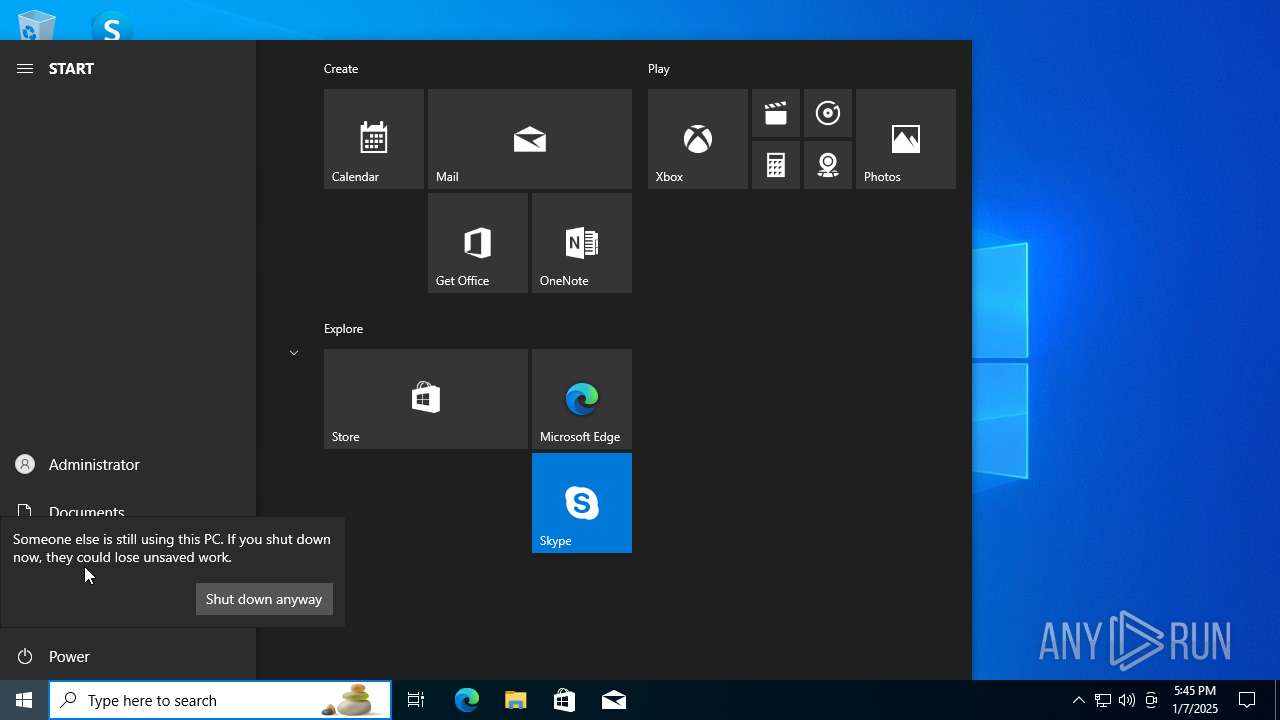Open Microsoft Edge from taskbar

pos(467,700)
